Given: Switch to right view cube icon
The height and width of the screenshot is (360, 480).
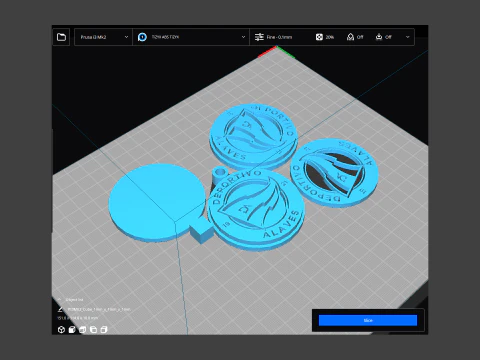Looking at the screenshot, I should click(104, 330).
